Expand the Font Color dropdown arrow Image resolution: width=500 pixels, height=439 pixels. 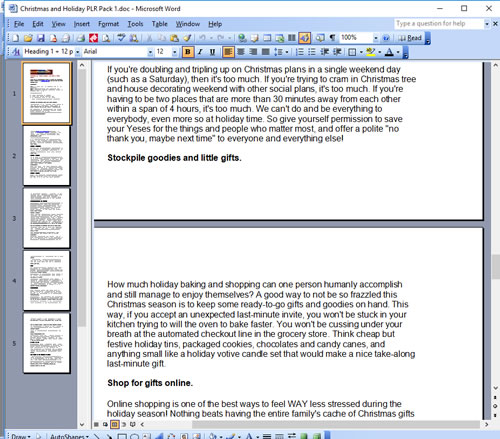(x=398, y=52)
